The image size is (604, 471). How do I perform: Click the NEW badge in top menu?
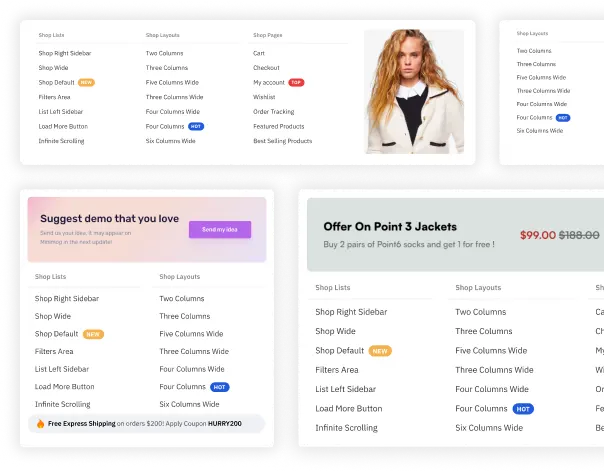click(86, 82)
